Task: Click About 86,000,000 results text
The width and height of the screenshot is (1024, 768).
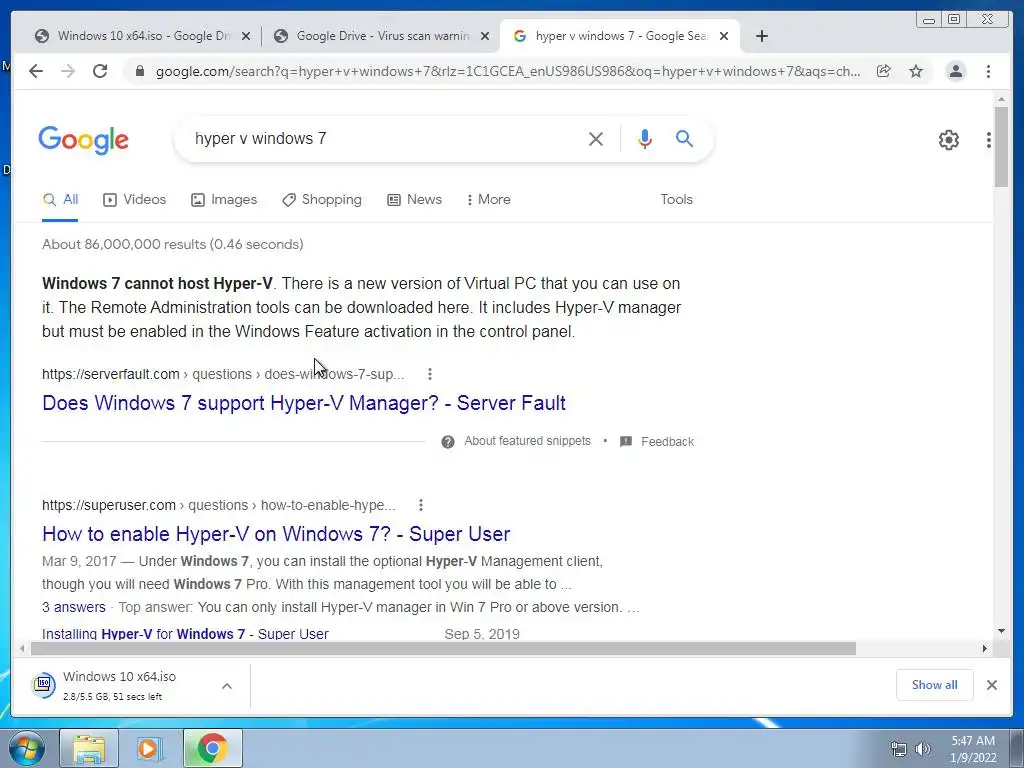Action: 172,244
